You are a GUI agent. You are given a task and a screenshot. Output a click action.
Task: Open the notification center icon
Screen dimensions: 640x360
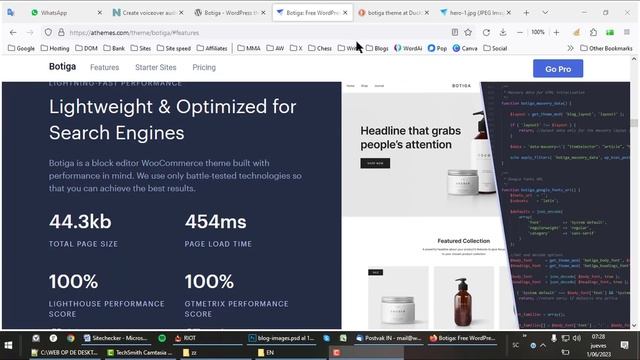pyautogui.click(x=624, y=345)
